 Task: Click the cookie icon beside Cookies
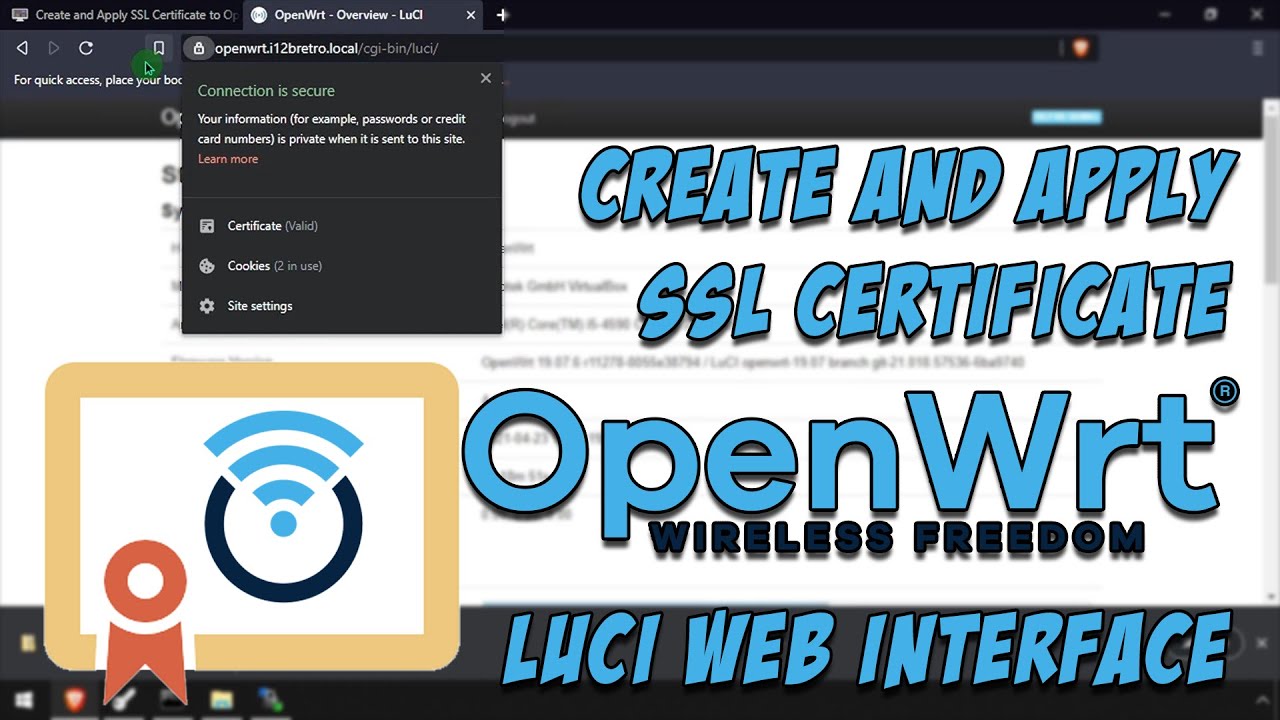[x=207, y=266]
